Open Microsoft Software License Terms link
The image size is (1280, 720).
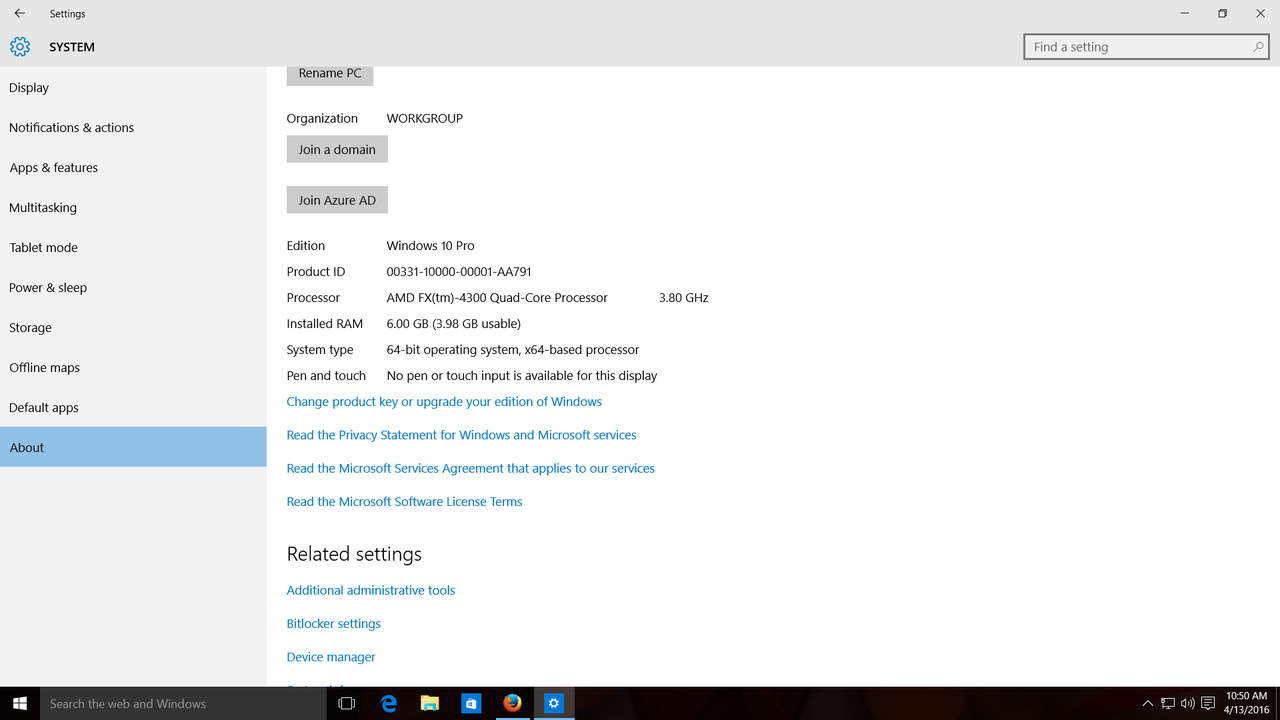[404, 501]
